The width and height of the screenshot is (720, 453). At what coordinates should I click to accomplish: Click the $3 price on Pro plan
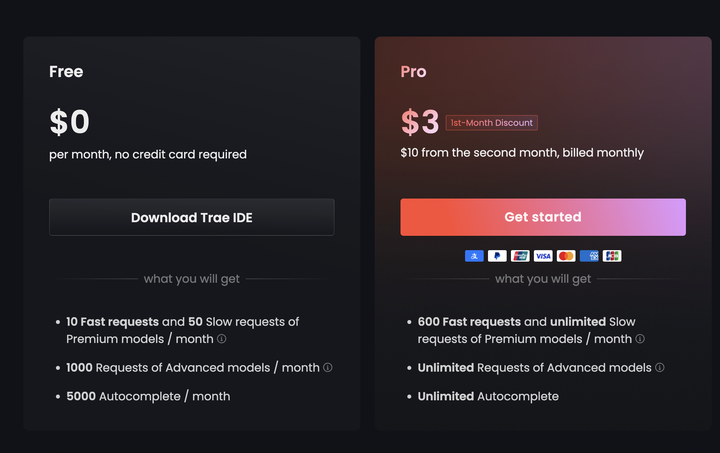tap(420, 122)
